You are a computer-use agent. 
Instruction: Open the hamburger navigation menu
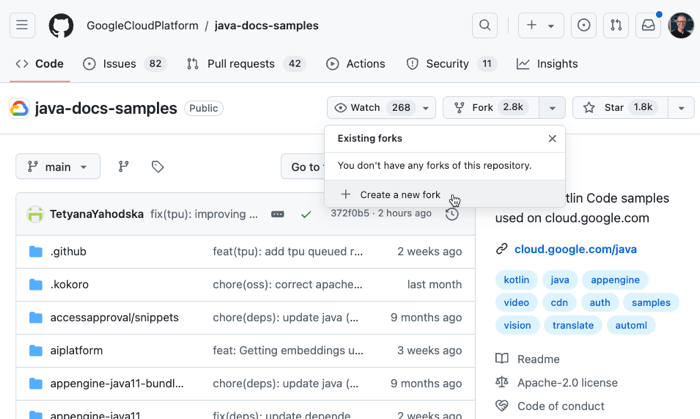(x=22, y=26)
